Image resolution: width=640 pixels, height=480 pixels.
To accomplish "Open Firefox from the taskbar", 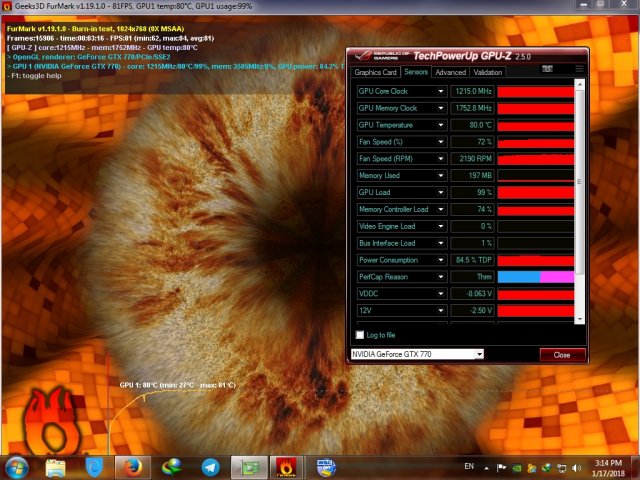I will [x=130, y=466].
